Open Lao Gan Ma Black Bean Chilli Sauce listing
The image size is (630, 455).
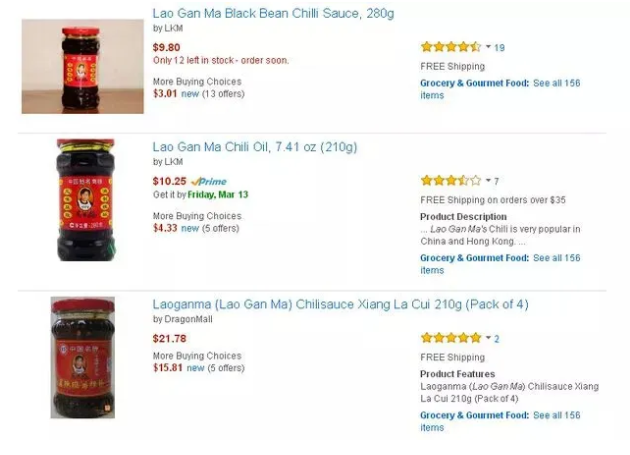point(273,14)
